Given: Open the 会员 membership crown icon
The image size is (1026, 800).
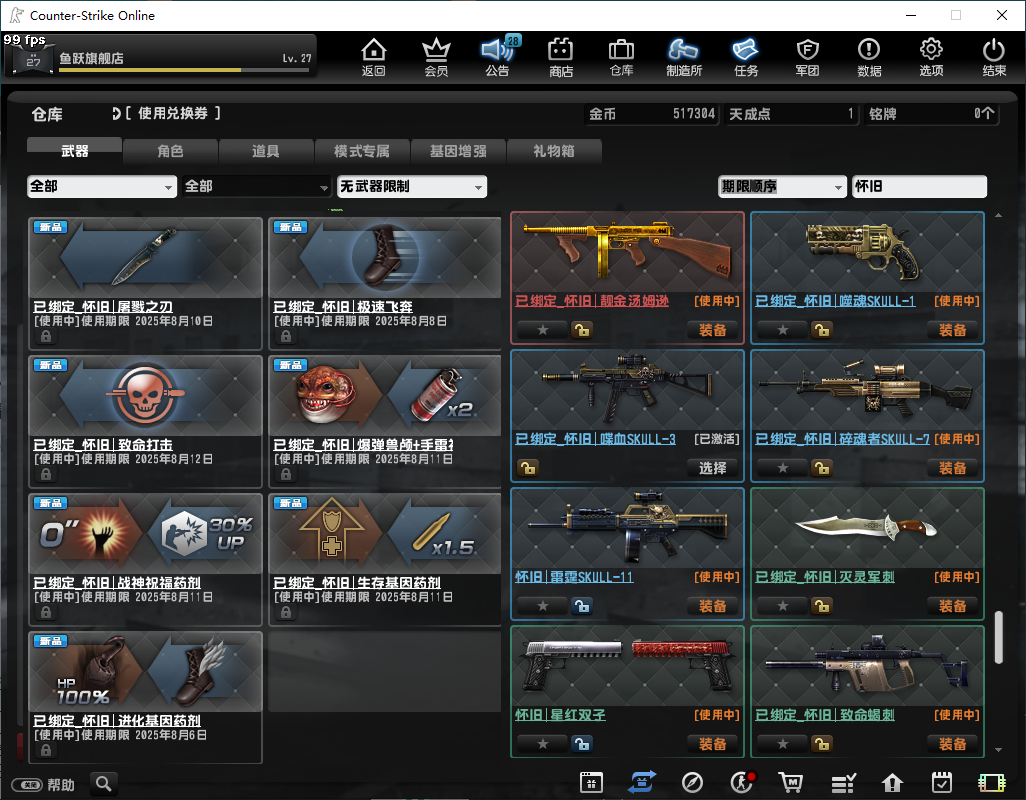Looking at the screenshot, I should pos(436,57).
